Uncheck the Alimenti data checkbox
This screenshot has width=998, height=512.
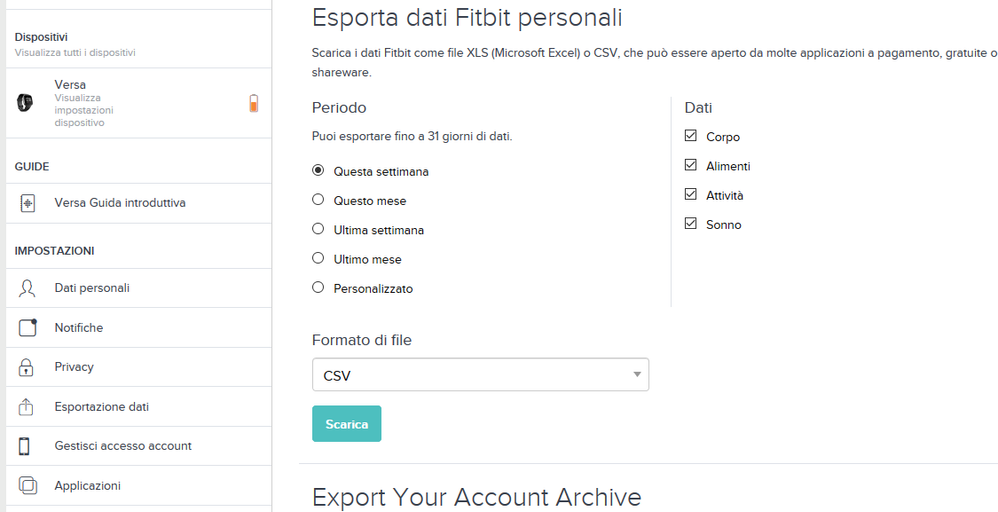(x=691, y=165)
